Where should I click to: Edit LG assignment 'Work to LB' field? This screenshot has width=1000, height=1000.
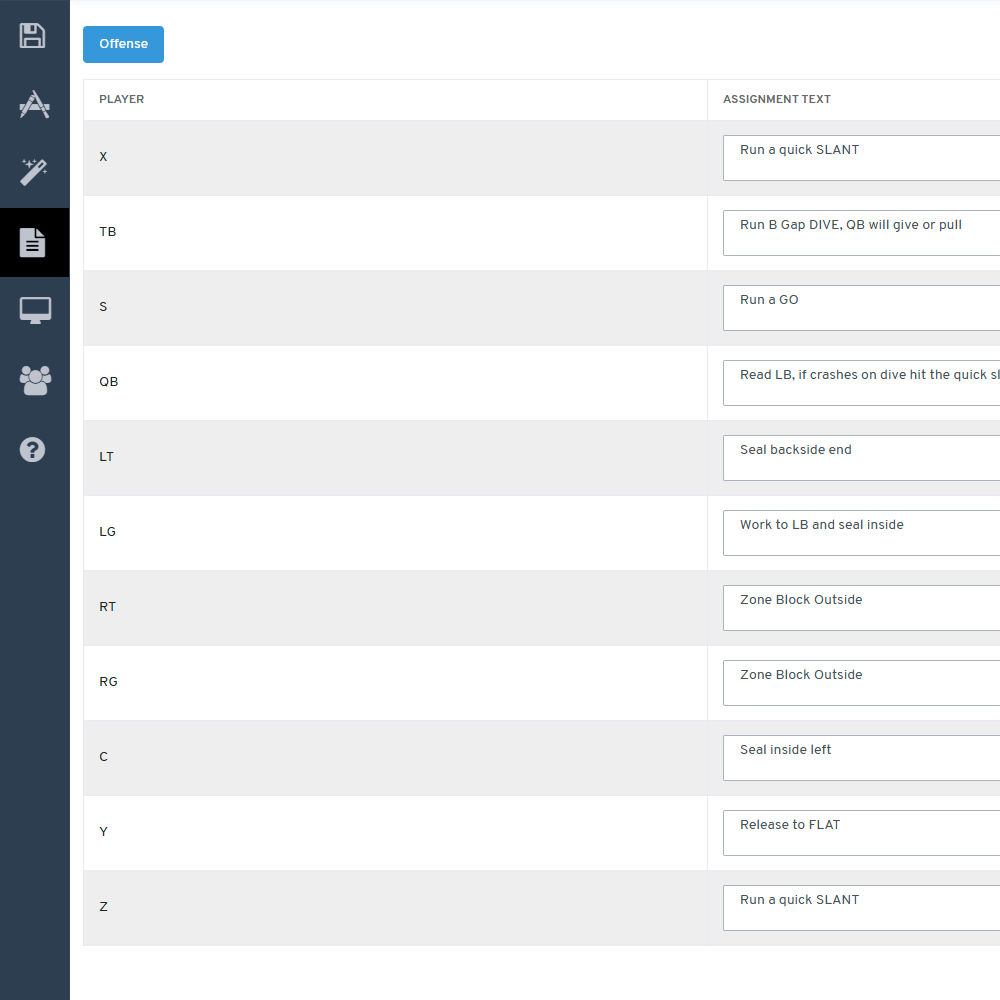[861, 533]
